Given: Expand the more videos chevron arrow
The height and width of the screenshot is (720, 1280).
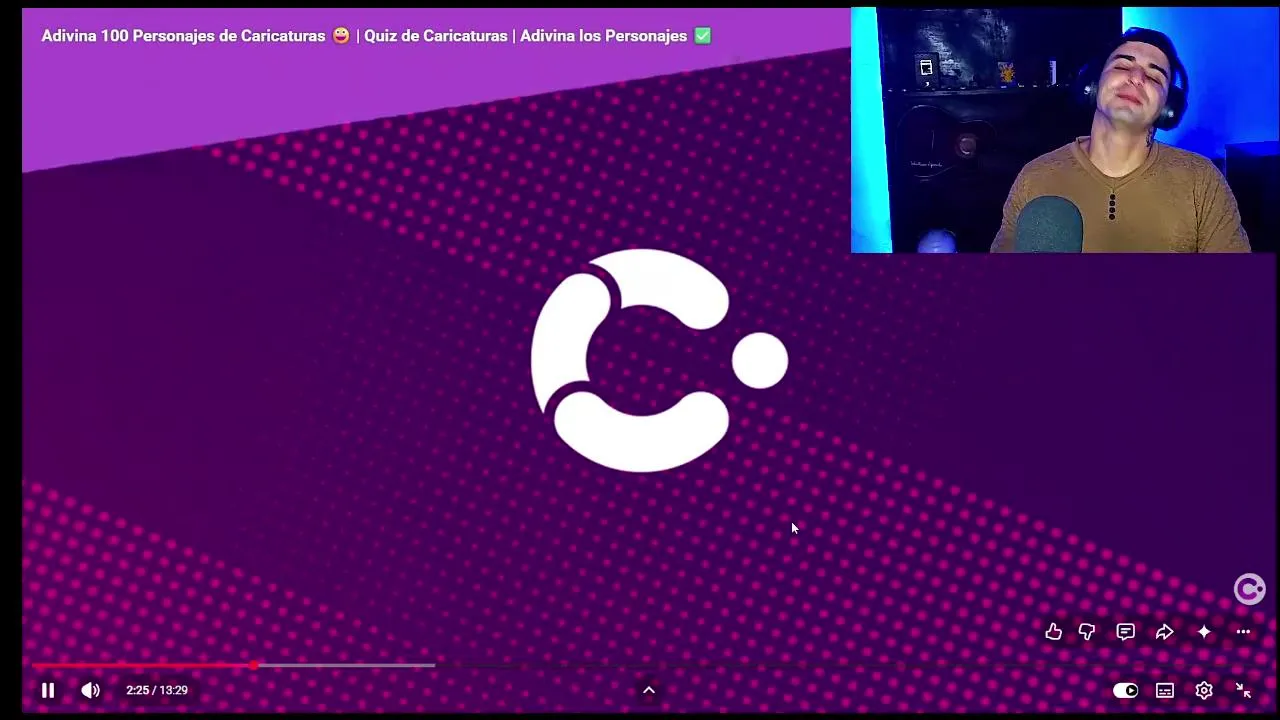Looking at the screenshot, I should point(648,690).
